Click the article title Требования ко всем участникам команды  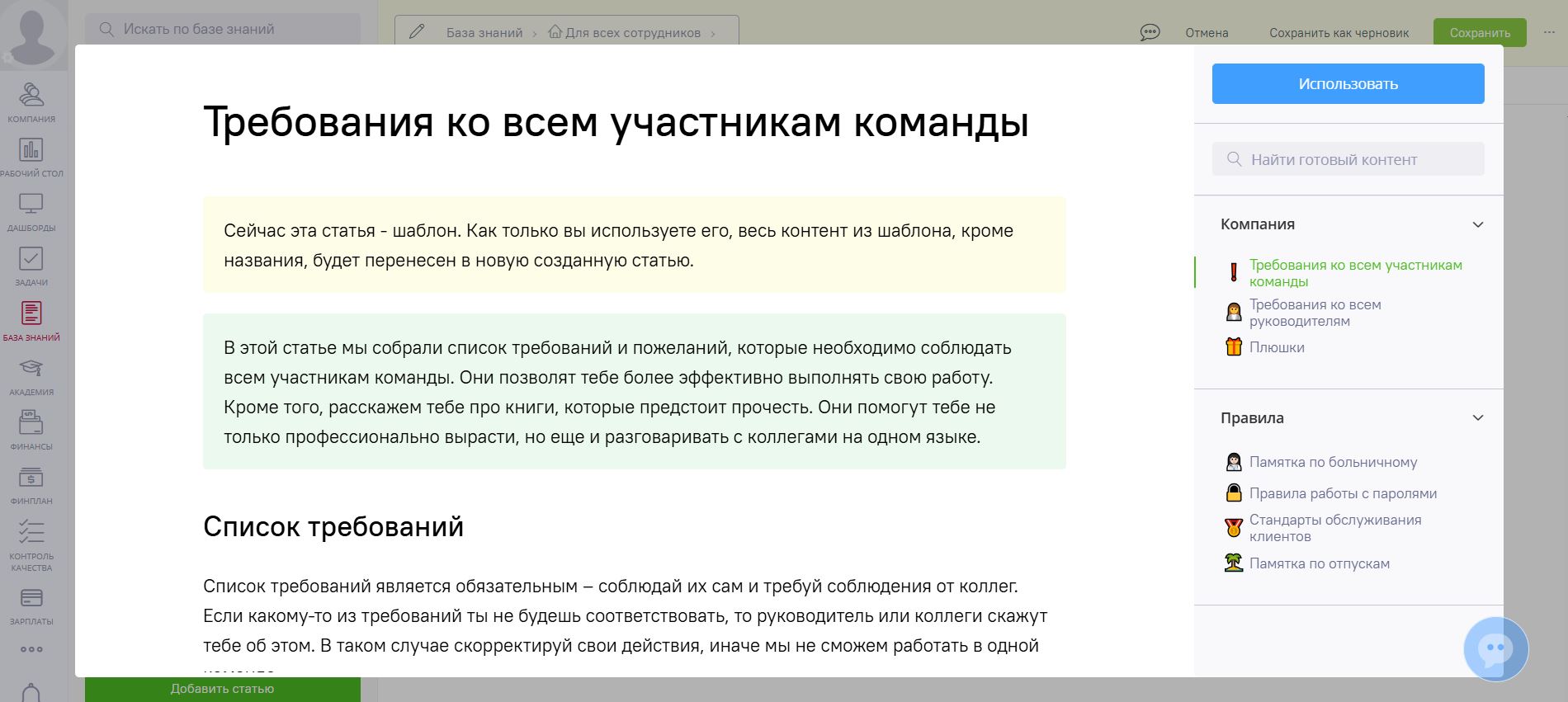point(616,122)
